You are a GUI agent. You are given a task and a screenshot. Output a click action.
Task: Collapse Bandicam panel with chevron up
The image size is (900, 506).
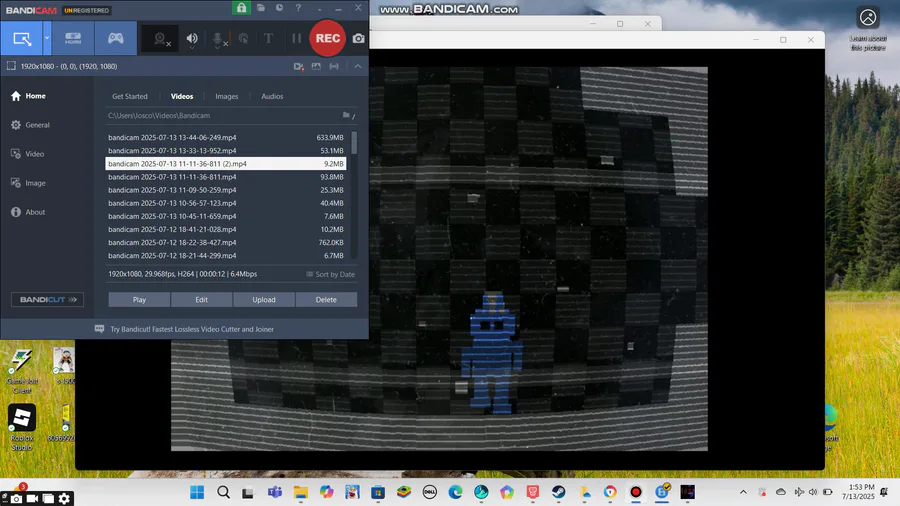pos(358,67)
